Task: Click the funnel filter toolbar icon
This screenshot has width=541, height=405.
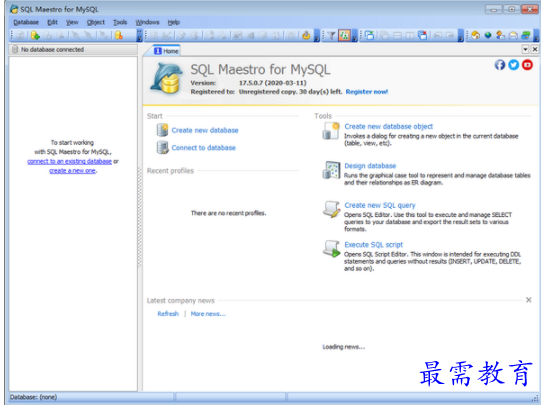Action: tap(331, 35)
